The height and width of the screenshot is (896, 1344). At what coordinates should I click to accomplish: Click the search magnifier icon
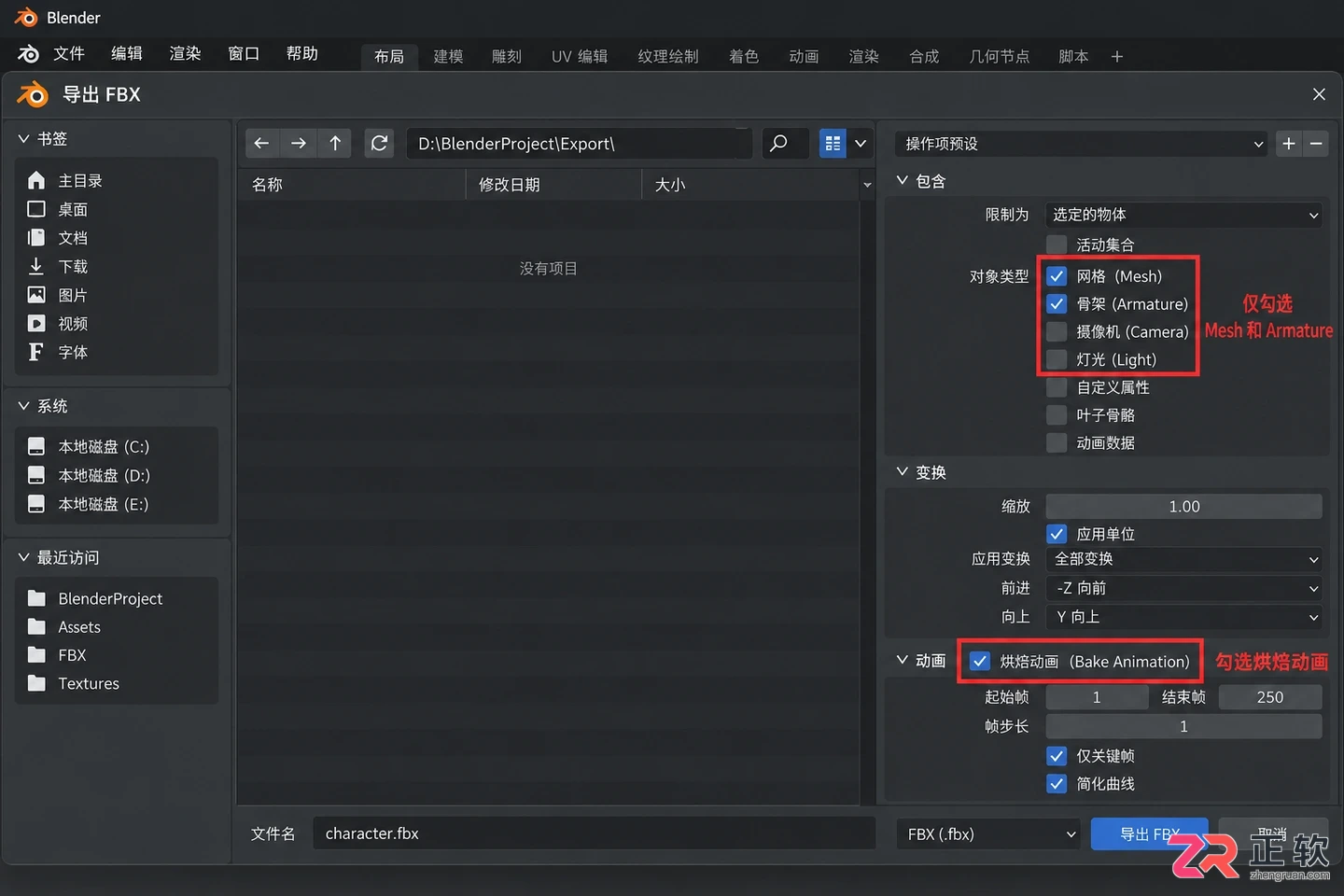click(x=778, y=144)
